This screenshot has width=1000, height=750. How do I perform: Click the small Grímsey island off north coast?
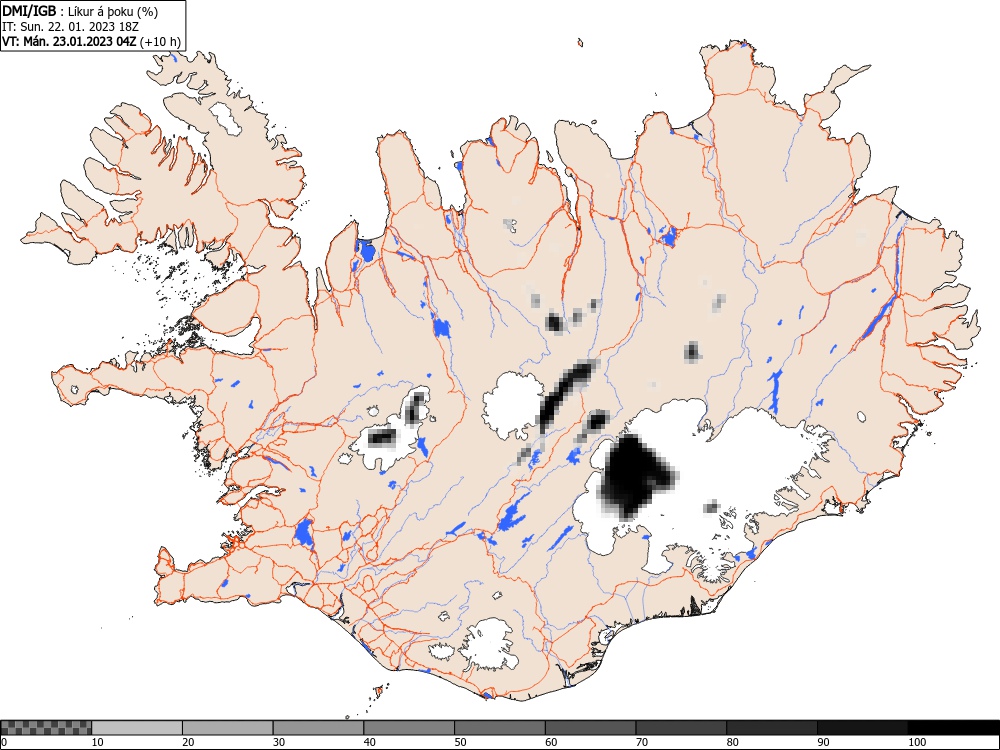coord(580,43)
